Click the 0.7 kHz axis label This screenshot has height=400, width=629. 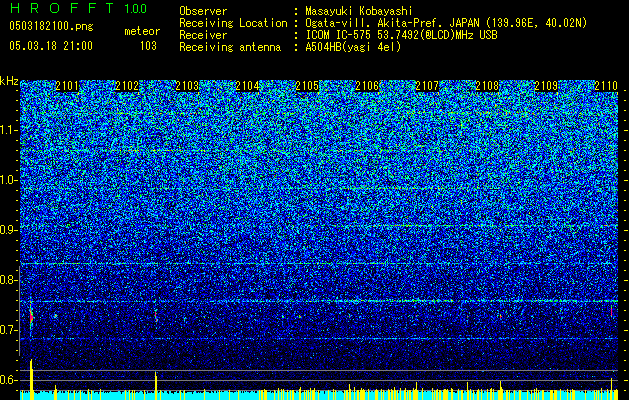8,330
